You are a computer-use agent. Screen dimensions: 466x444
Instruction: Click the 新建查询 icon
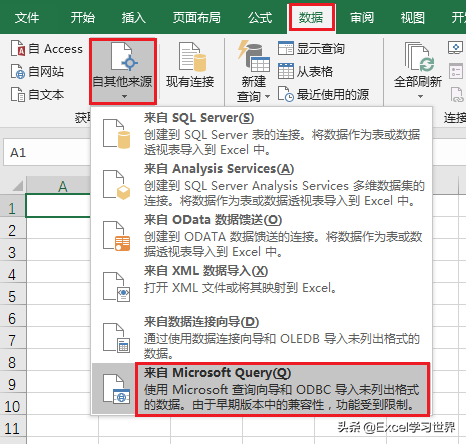[254, 56]
